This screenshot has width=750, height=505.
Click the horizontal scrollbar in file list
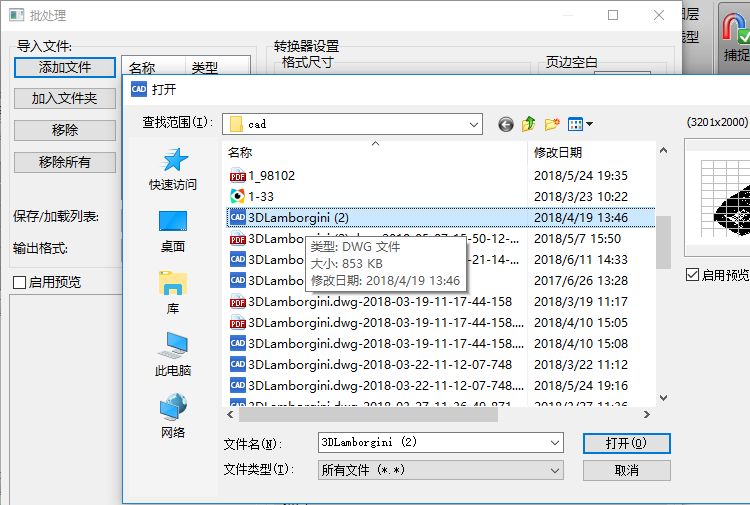click(x=400, y=413)
